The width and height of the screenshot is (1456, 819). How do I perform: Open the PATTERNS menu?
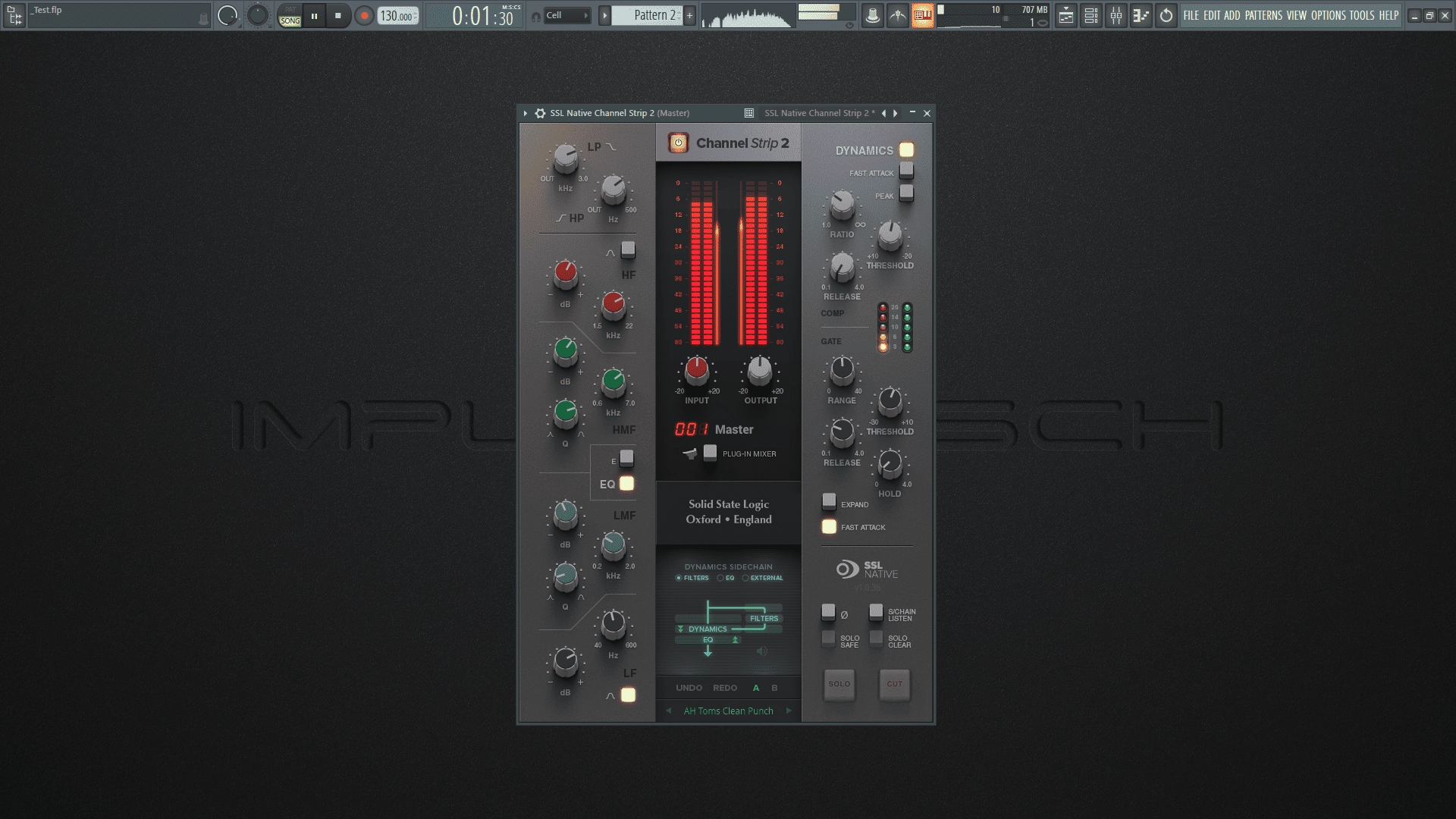[x=1263, y=15]
